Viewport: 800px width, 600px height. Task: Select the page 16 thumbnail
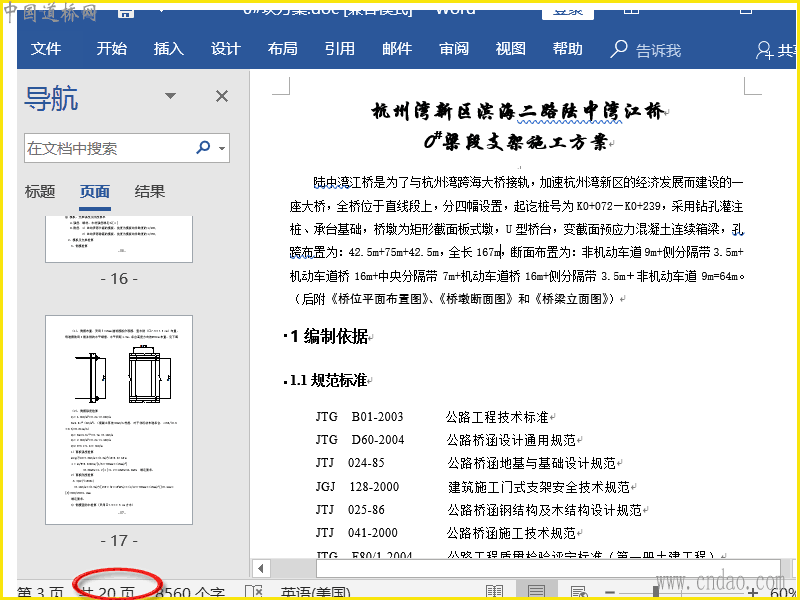[119, 239]
